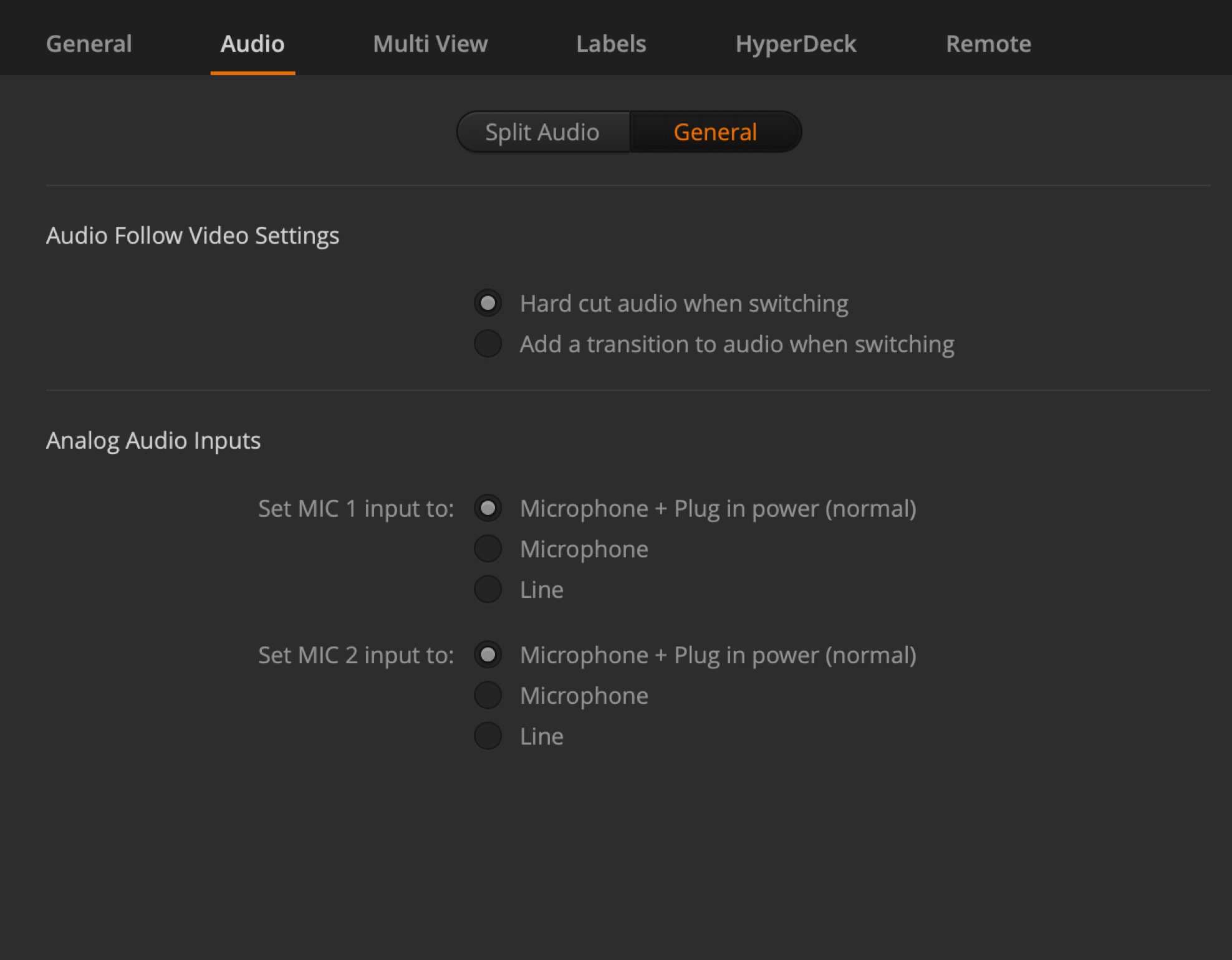
Task: Select the General audio view
Action: pos(715,132)
